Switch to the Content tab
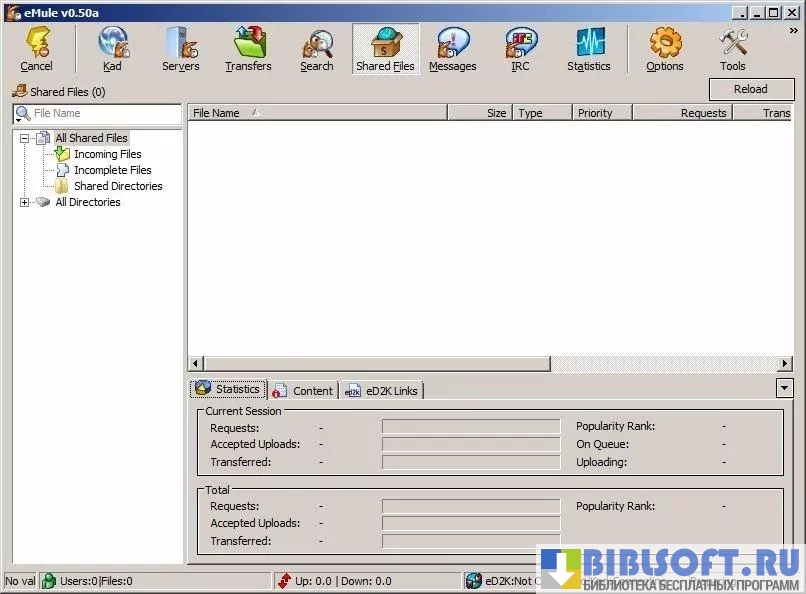This screenshot has height=594, width=806. tap(303, 391)
